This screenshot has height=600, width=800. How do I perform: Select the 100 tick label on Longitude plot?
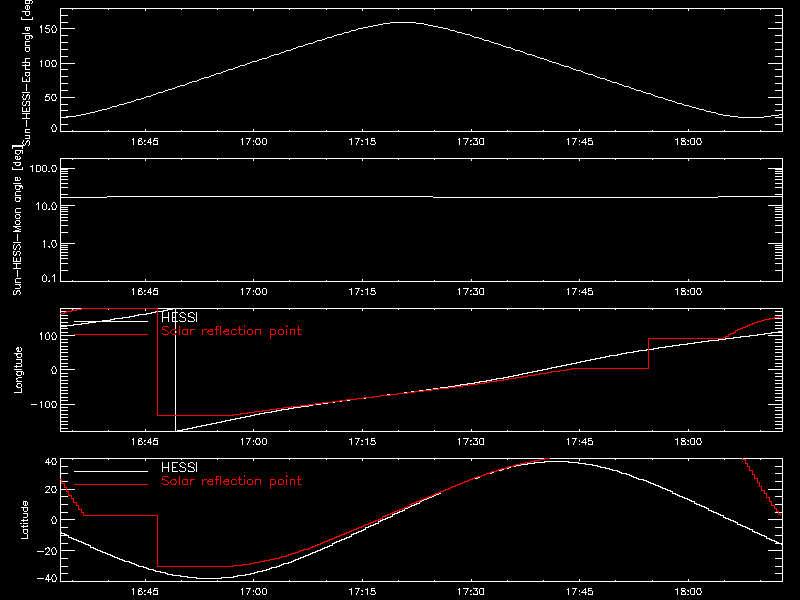click(x=47, y=336)
